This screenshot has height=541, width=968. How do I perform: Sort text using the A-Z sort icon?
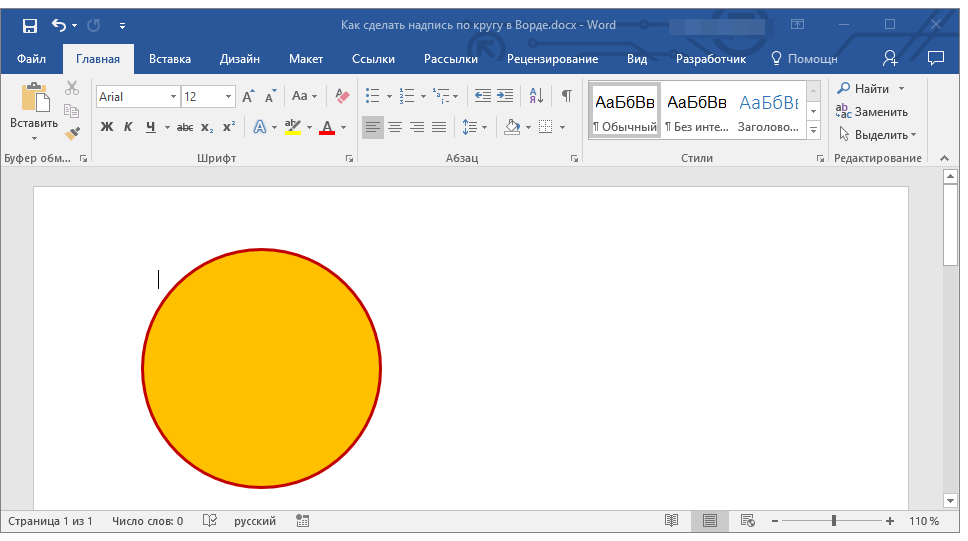pyautogui.click(x=536, y=96)
